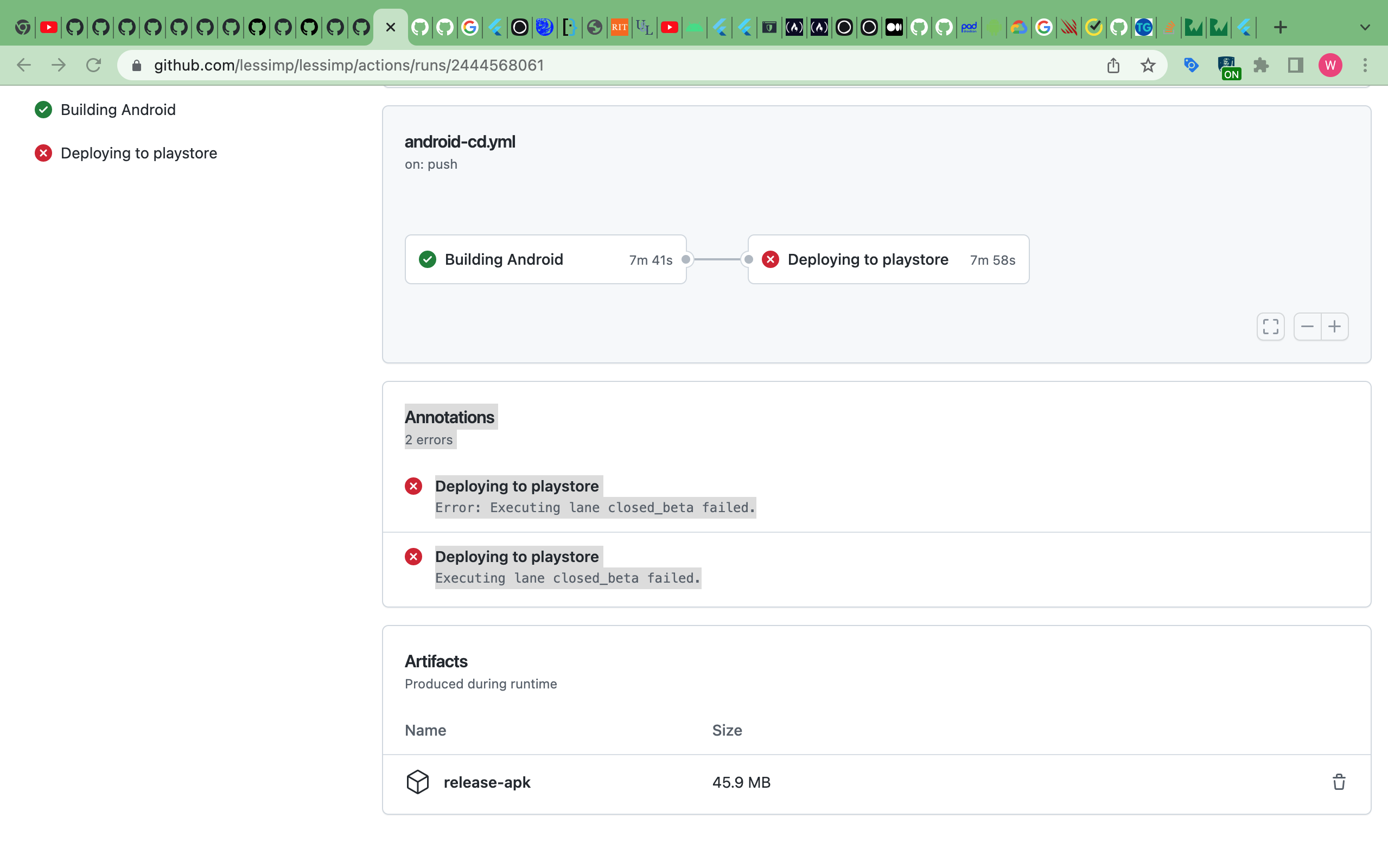Expand the tab search chevron
Image resolution: width=1388 pixels, height=868 pixels.
pos(1365,27)
